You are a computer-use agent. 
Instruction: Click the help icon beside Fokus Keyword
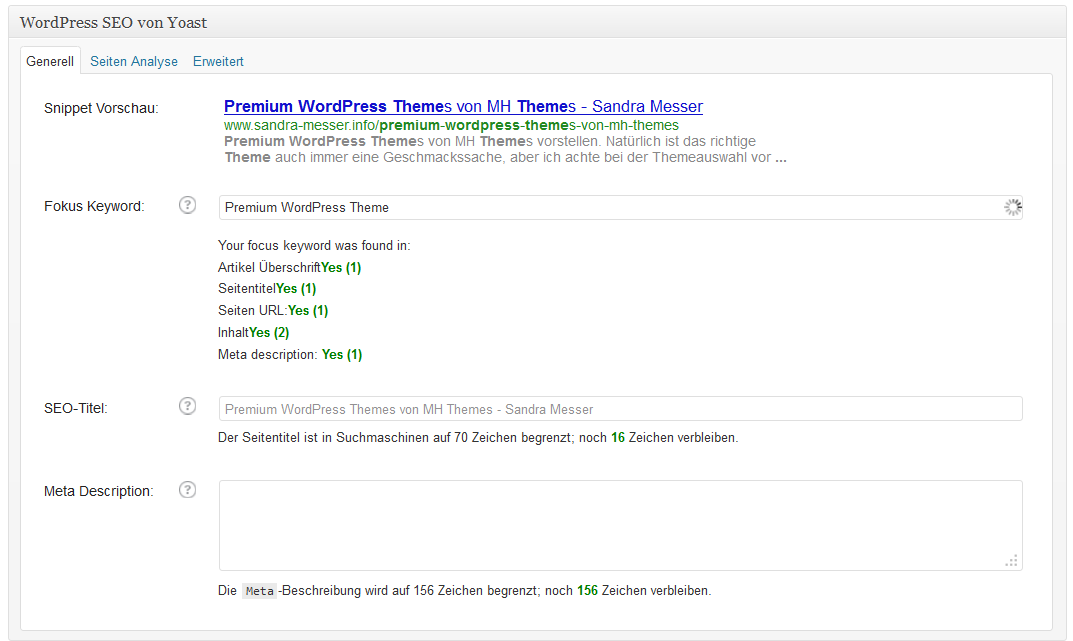(187, 205)
